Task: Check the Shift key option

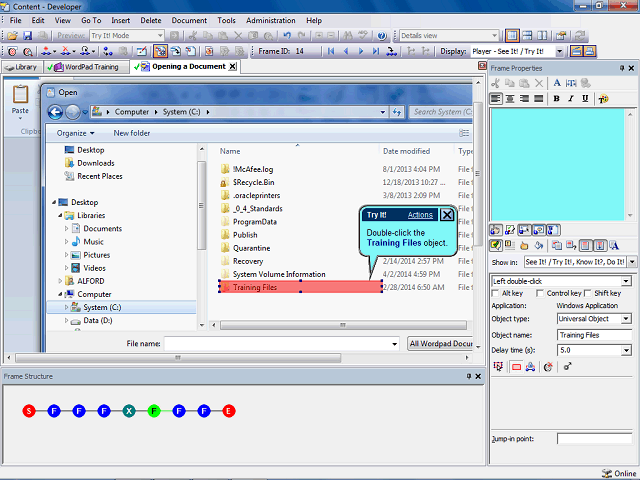Action: click(x=588, y=293)
